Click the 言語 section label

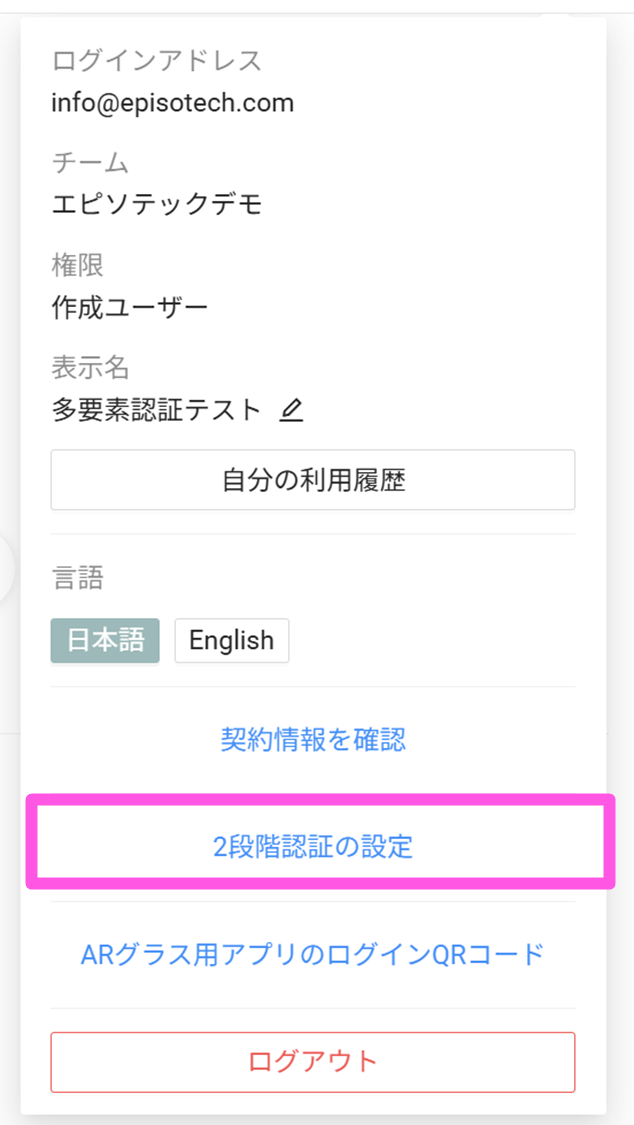78,577
